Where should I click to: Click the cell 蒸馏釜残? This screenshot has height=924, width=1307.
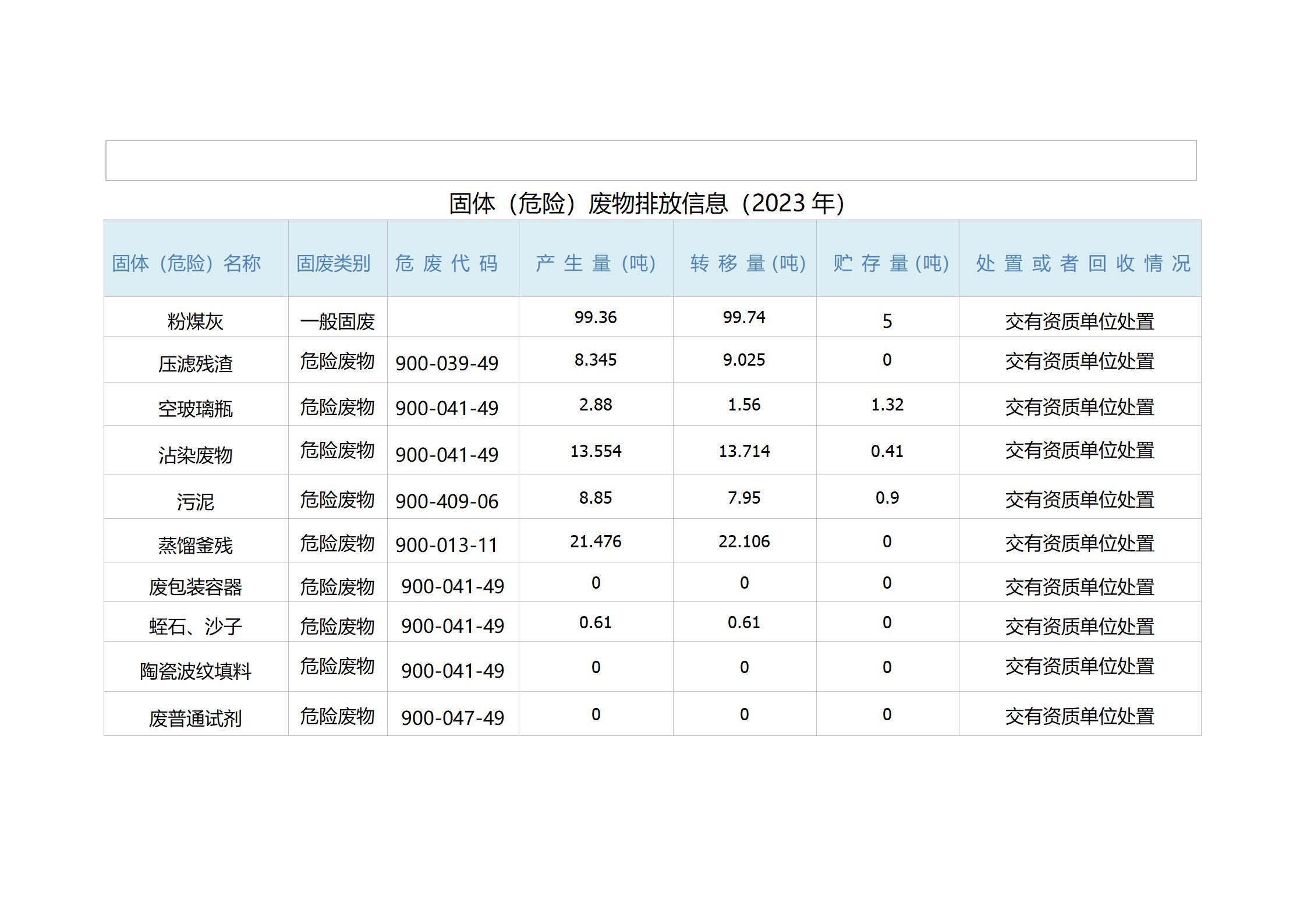tap(195, 546)
